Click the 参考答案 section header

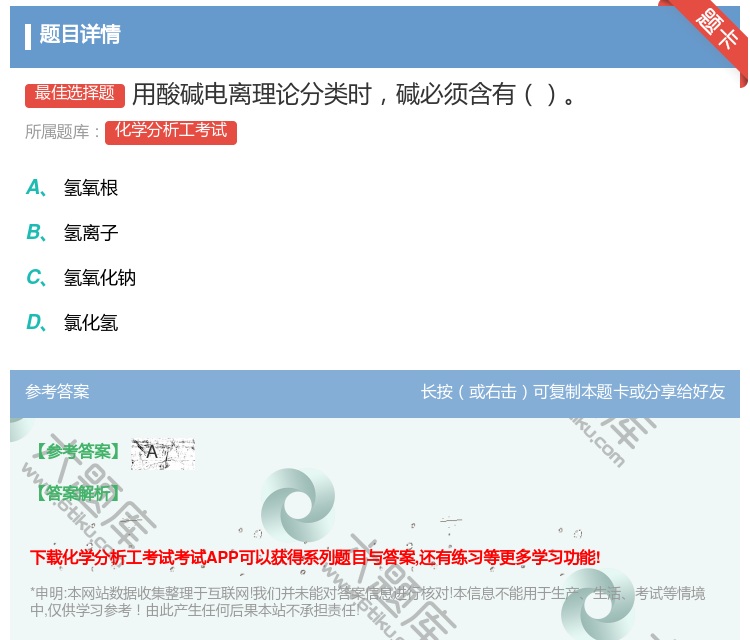tap(57, 392)
